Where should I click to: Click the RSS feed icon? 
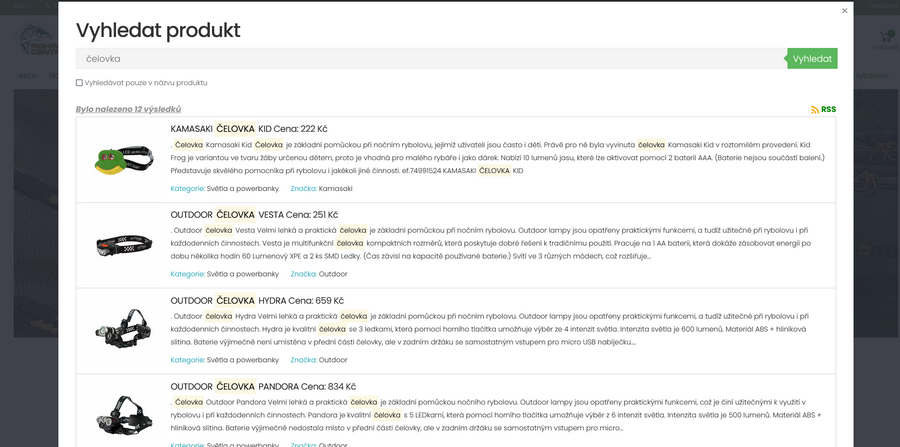pos(815,109)
